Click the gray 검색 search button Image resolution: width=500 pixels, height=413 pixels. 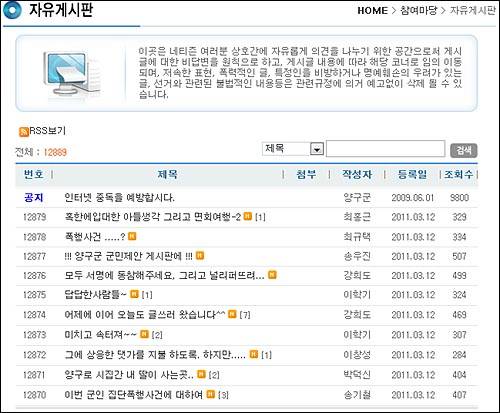(x=464, y=150)
